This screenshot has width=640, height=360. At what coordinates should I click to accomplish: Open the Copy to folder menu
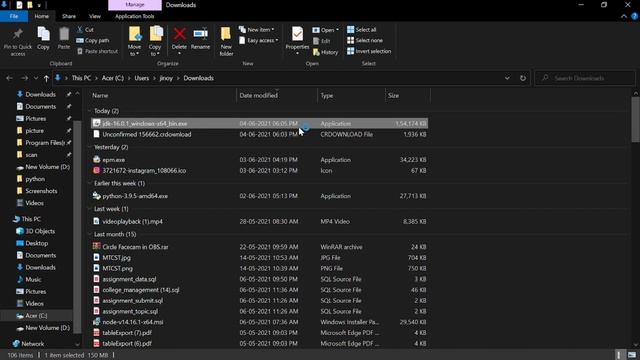pos(155,41)
